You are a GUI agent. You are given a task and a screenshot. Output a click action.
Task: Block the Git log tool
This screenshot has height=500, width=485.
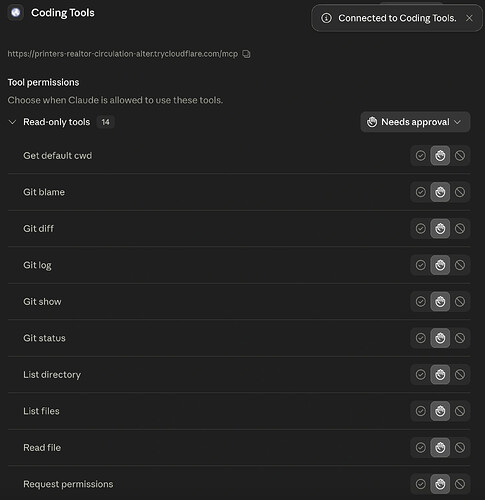[460, 265]
